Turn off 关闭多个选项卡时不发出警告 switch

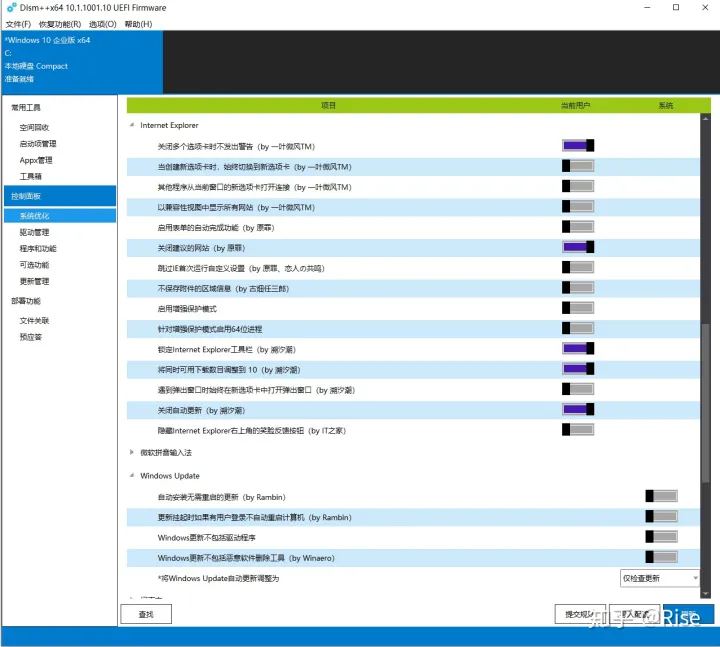(x=578, y=146)
